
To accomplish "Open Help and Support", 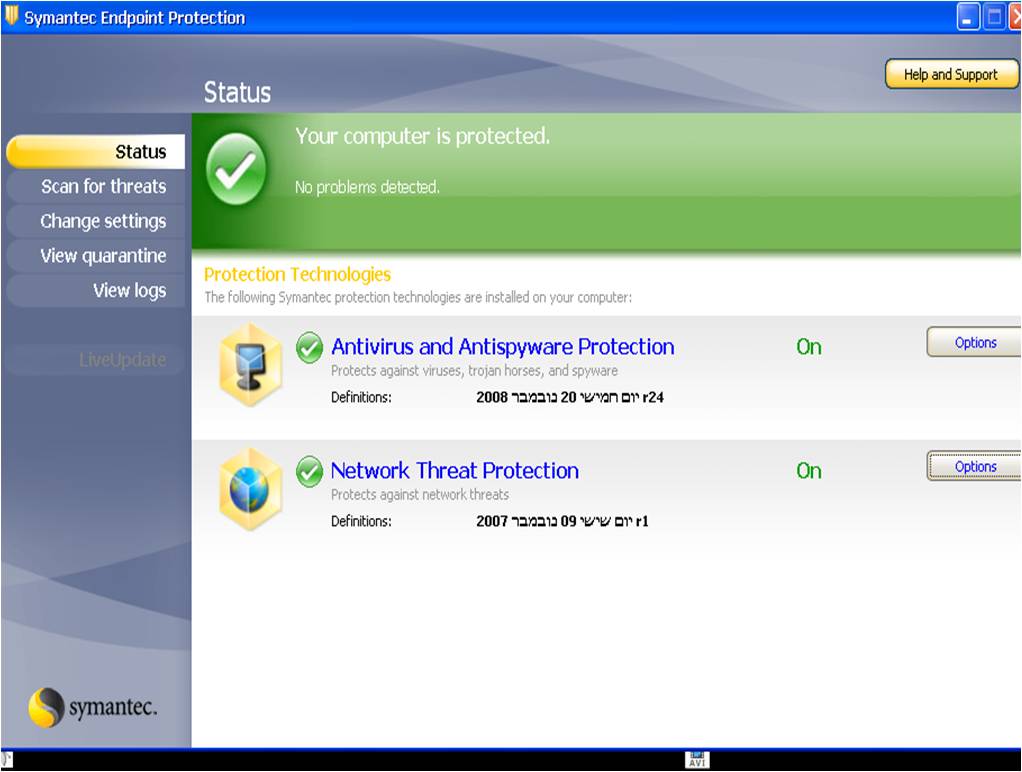I will [951, 74].
